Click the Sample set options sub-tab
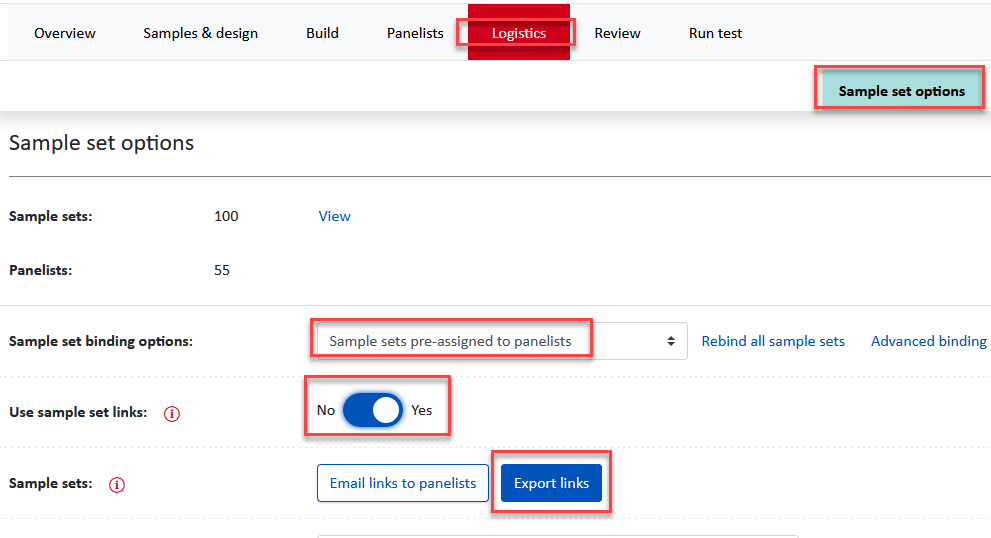This screenshot has width=991, height=538. point(901,91)
